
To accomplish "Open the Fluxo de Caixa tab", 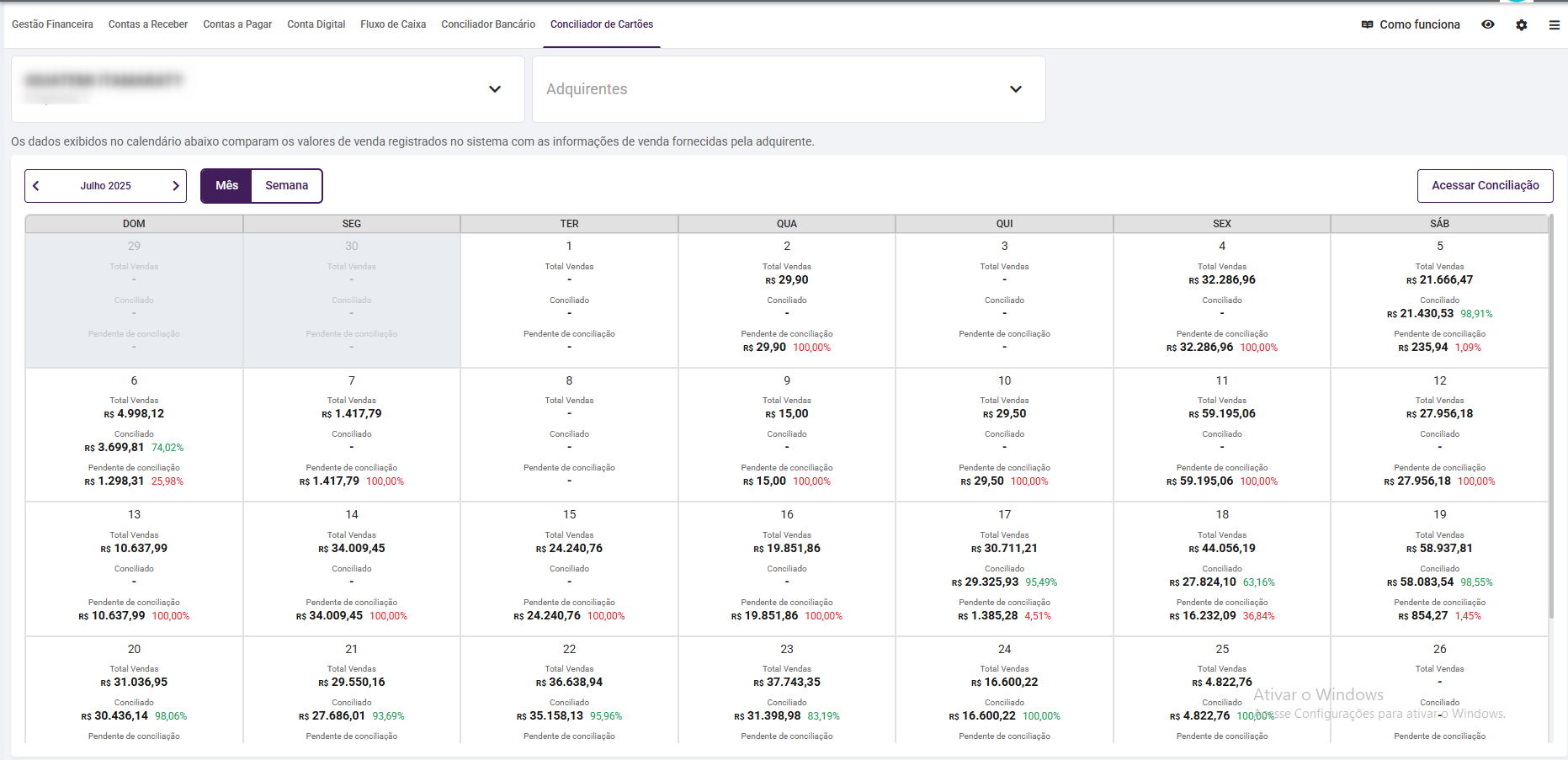I will coord(393,24).
